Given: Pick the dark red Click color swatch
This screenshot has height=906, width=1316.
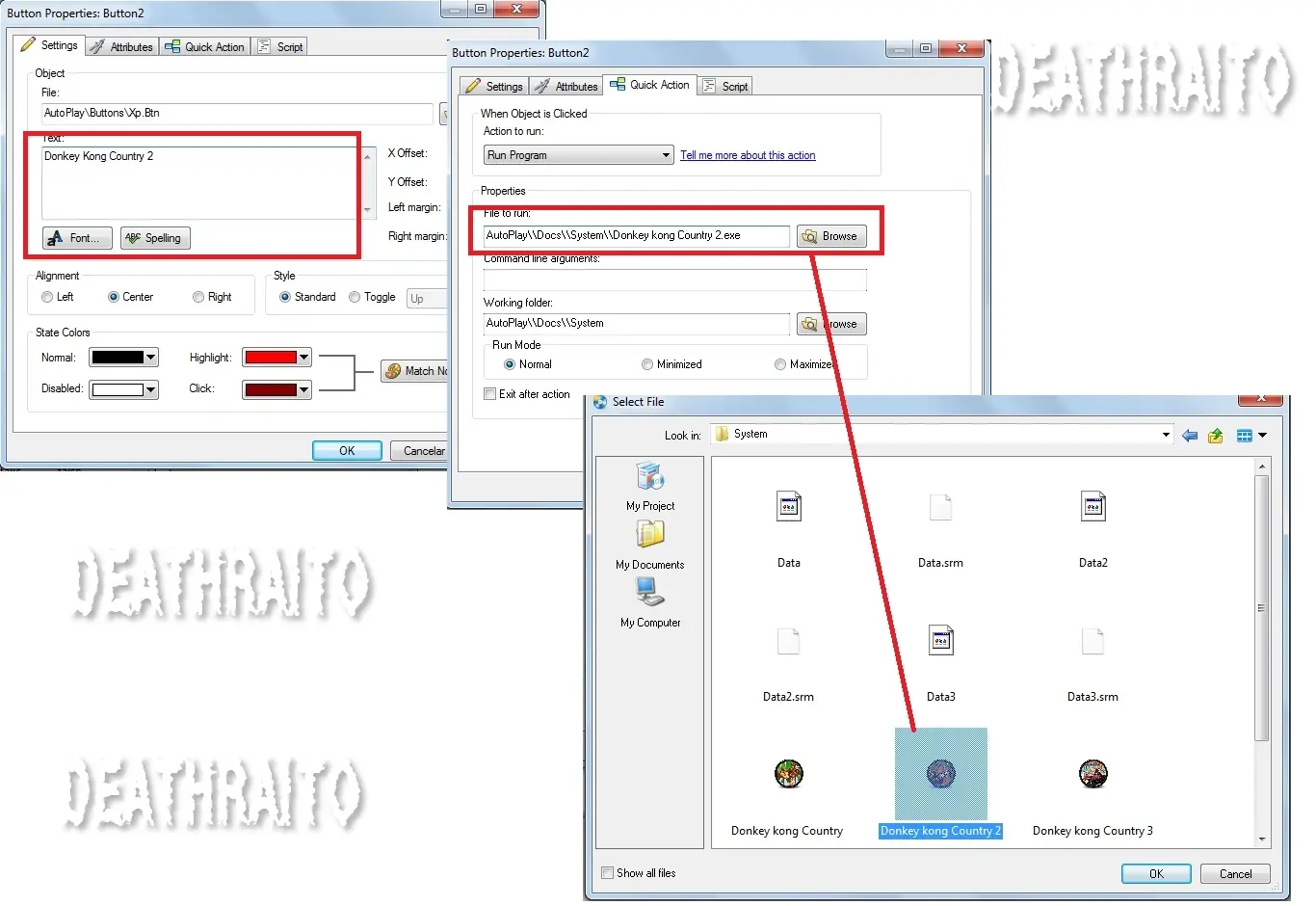Looking at the screenshot, I should pyautogui.click(x=271, y=389).
